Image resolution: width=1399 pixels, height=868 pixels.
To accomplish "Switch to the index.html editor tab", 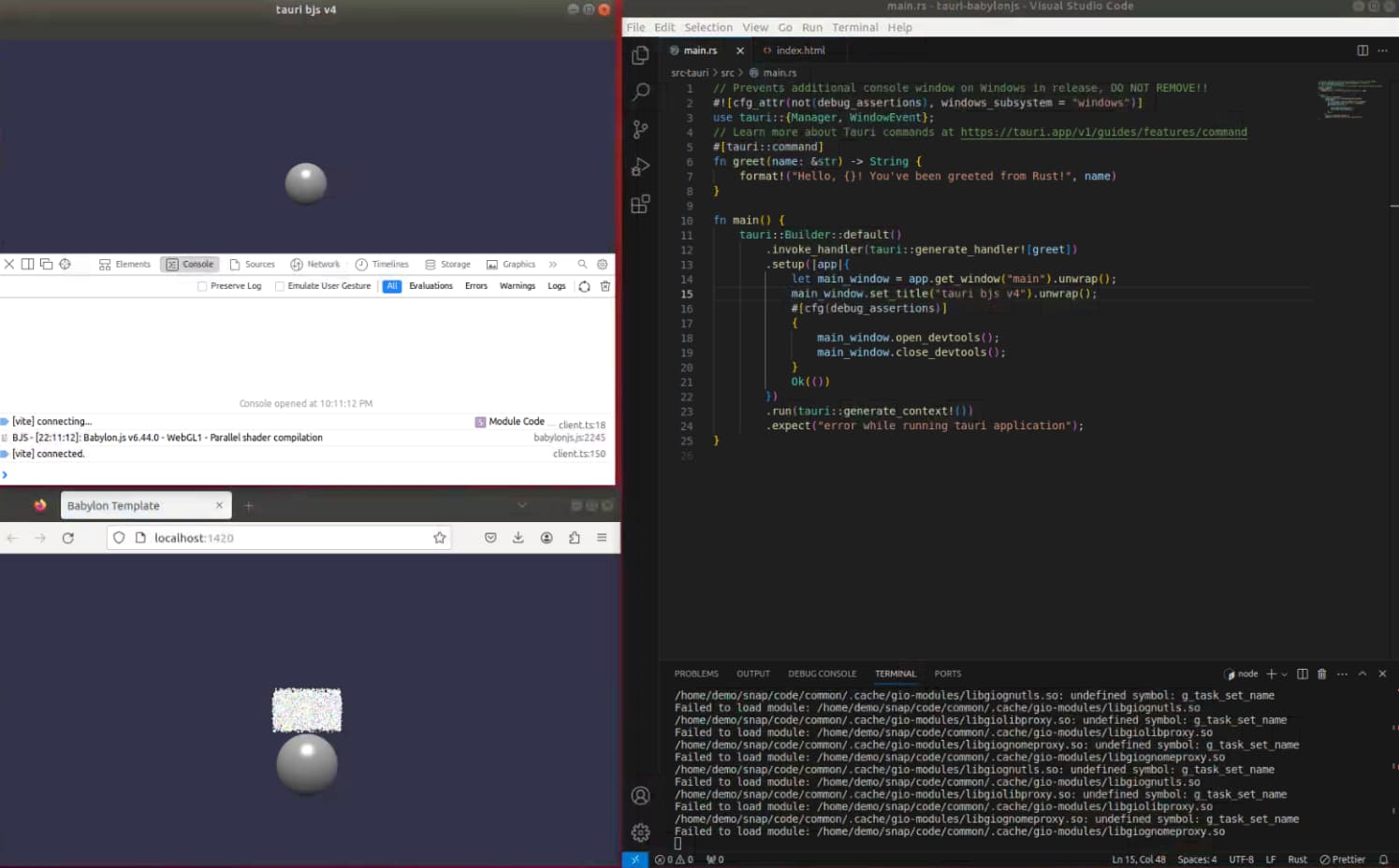I will click(x=794, y=51).
